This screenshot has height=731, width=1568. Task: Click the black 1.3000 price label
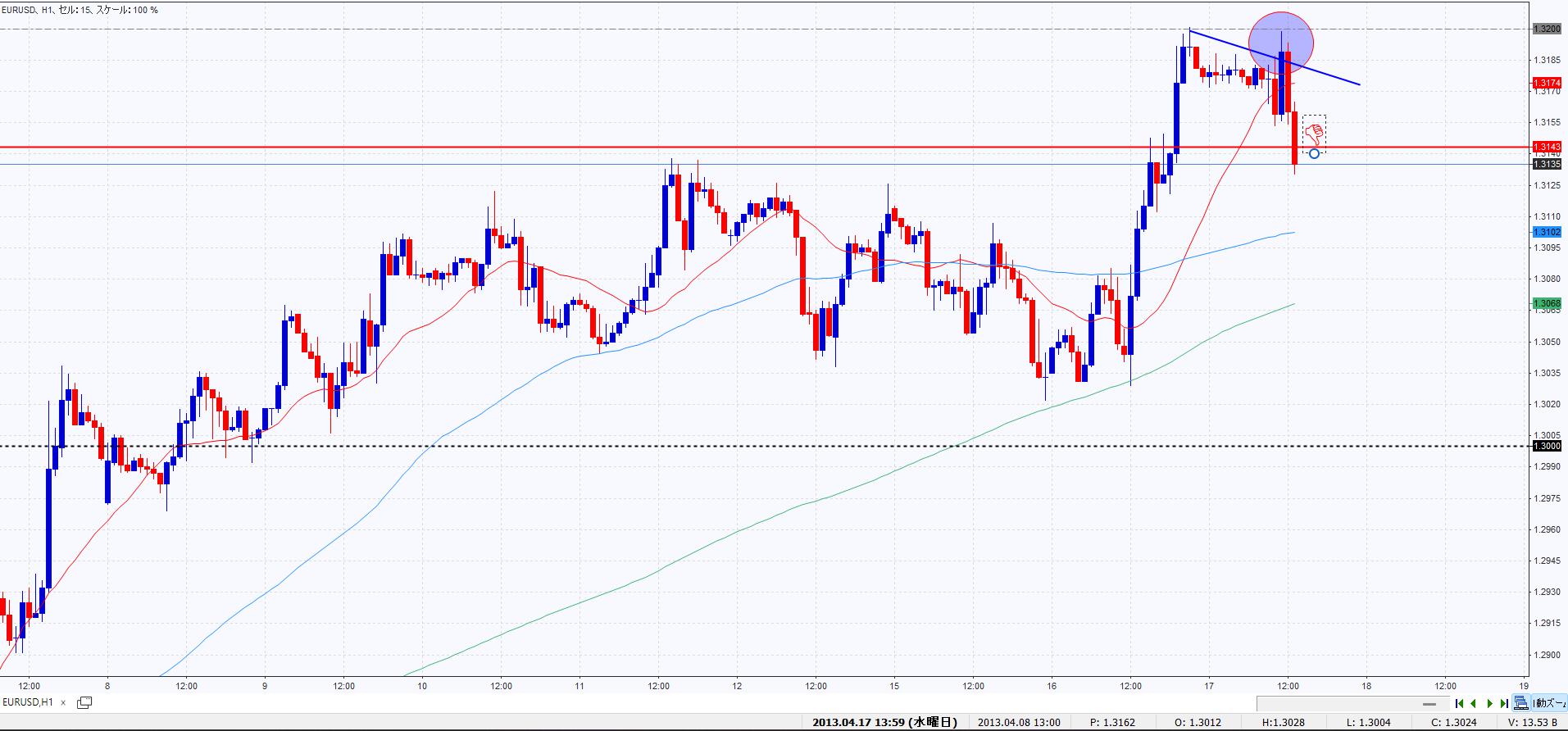1546,446
